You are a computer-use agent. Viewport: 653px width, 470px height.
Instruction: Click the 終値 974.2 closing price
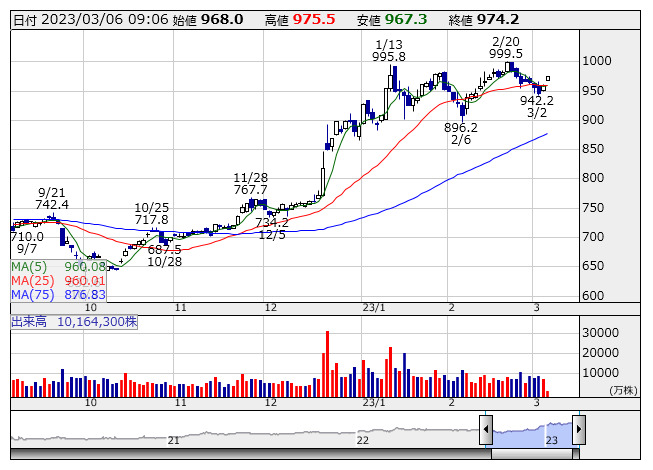click(x=484, y=20)
